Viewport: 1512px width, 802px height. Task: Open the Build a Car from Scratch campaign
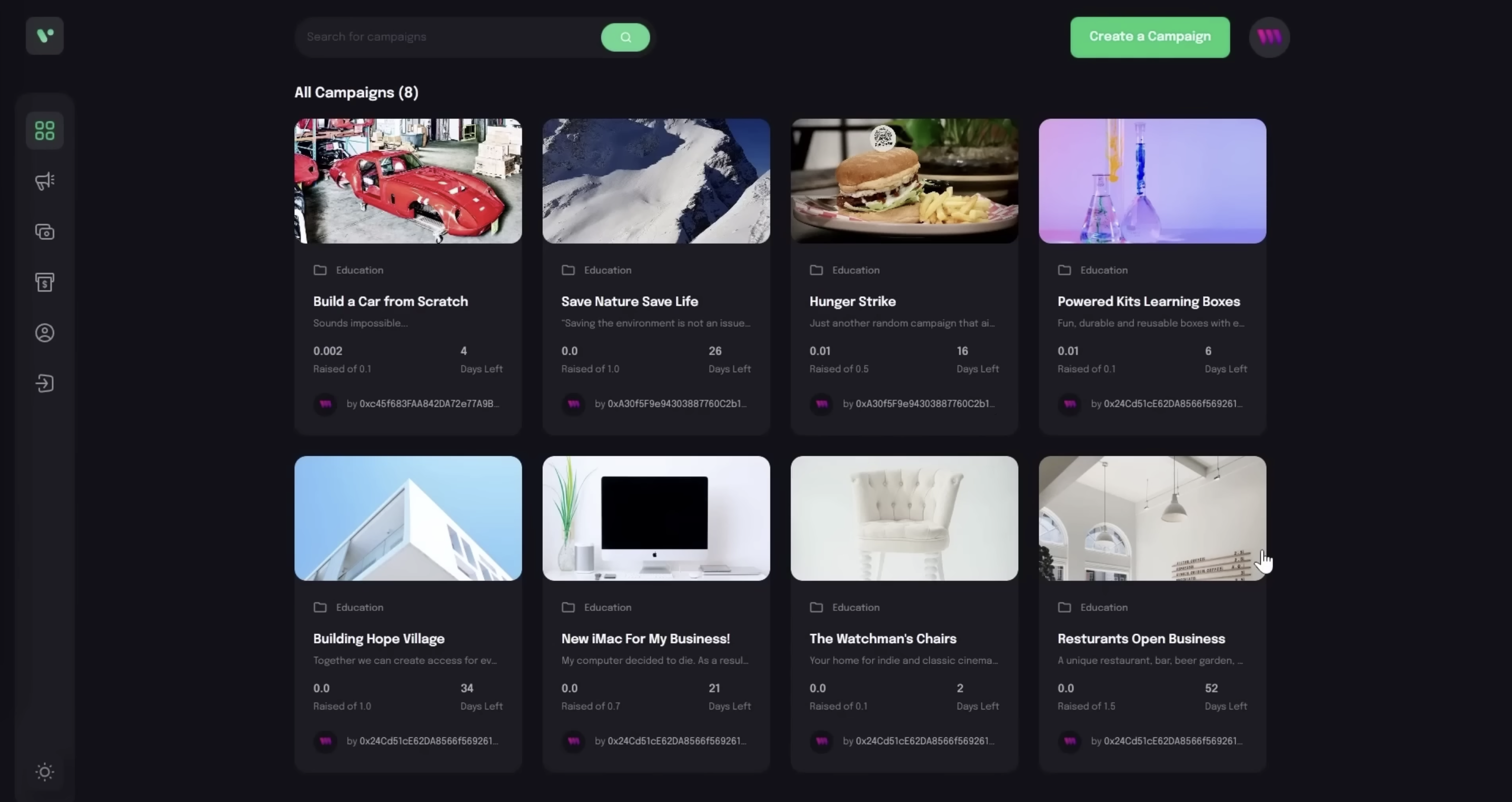[x=390, y=302]
